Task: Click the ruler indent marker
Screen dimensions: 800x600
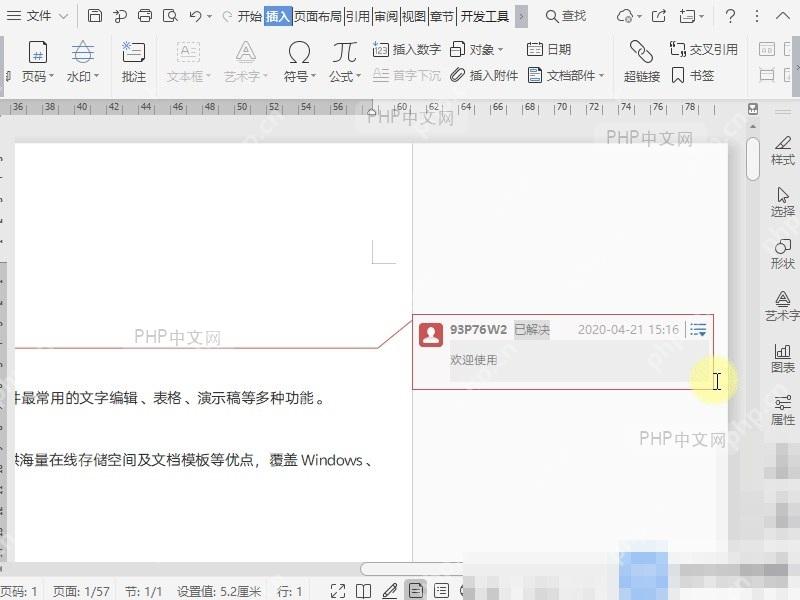Action: point(372,111)
